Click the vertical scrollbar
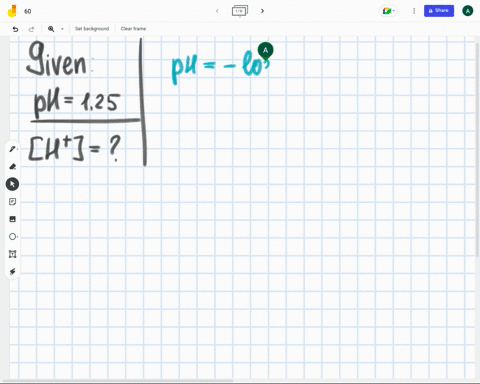The height and width of the screenshot is (384, 480). (478, 150)
